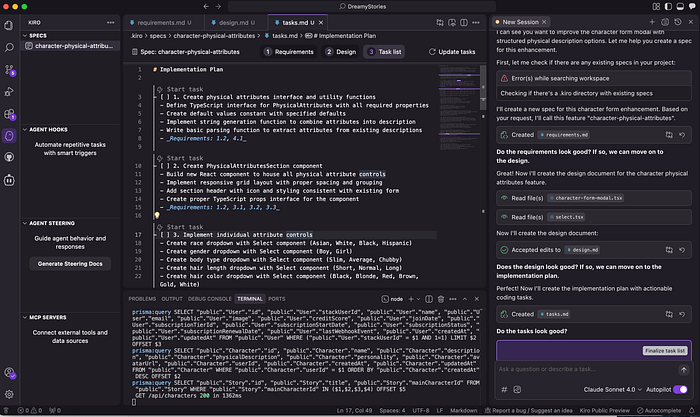Open the editor toolbar more-actions ellipsis
Image resolution: width=700 pixels, height=417 pixels.
tap(476, 22)
